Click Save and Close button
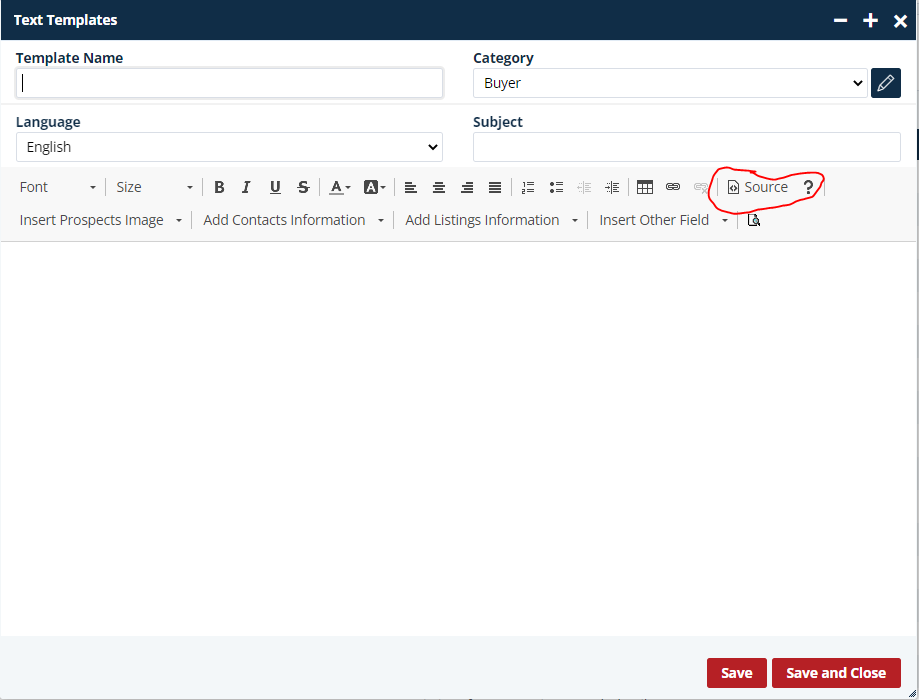The width and height of the screenshot is (919, 700). coord(836,672)
